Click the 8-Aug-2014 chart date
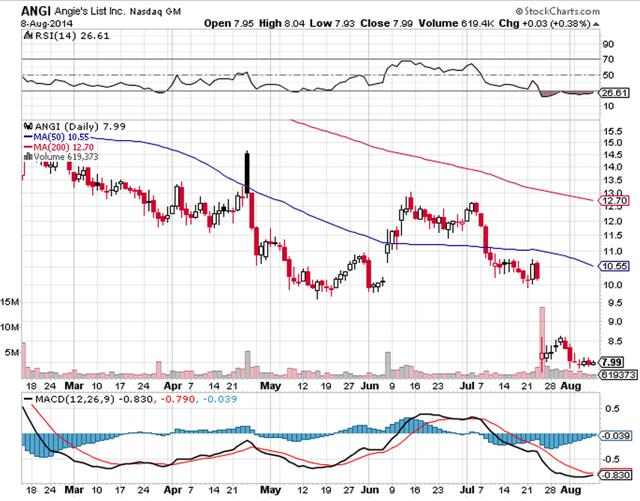640x501 pixels. [x=47, y=23]
